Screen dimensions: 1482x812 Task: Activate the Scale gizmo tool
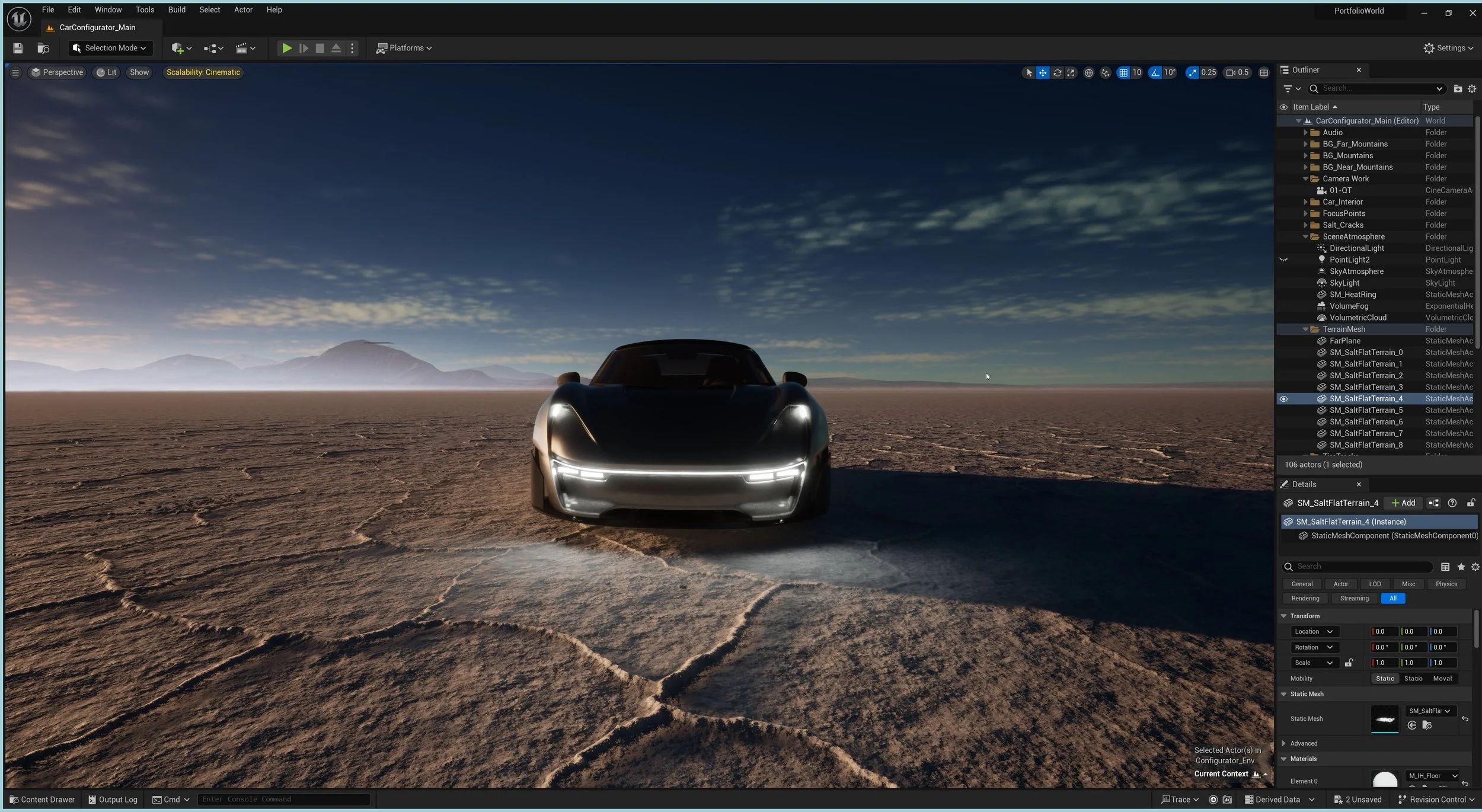[x=1071, y=72]
